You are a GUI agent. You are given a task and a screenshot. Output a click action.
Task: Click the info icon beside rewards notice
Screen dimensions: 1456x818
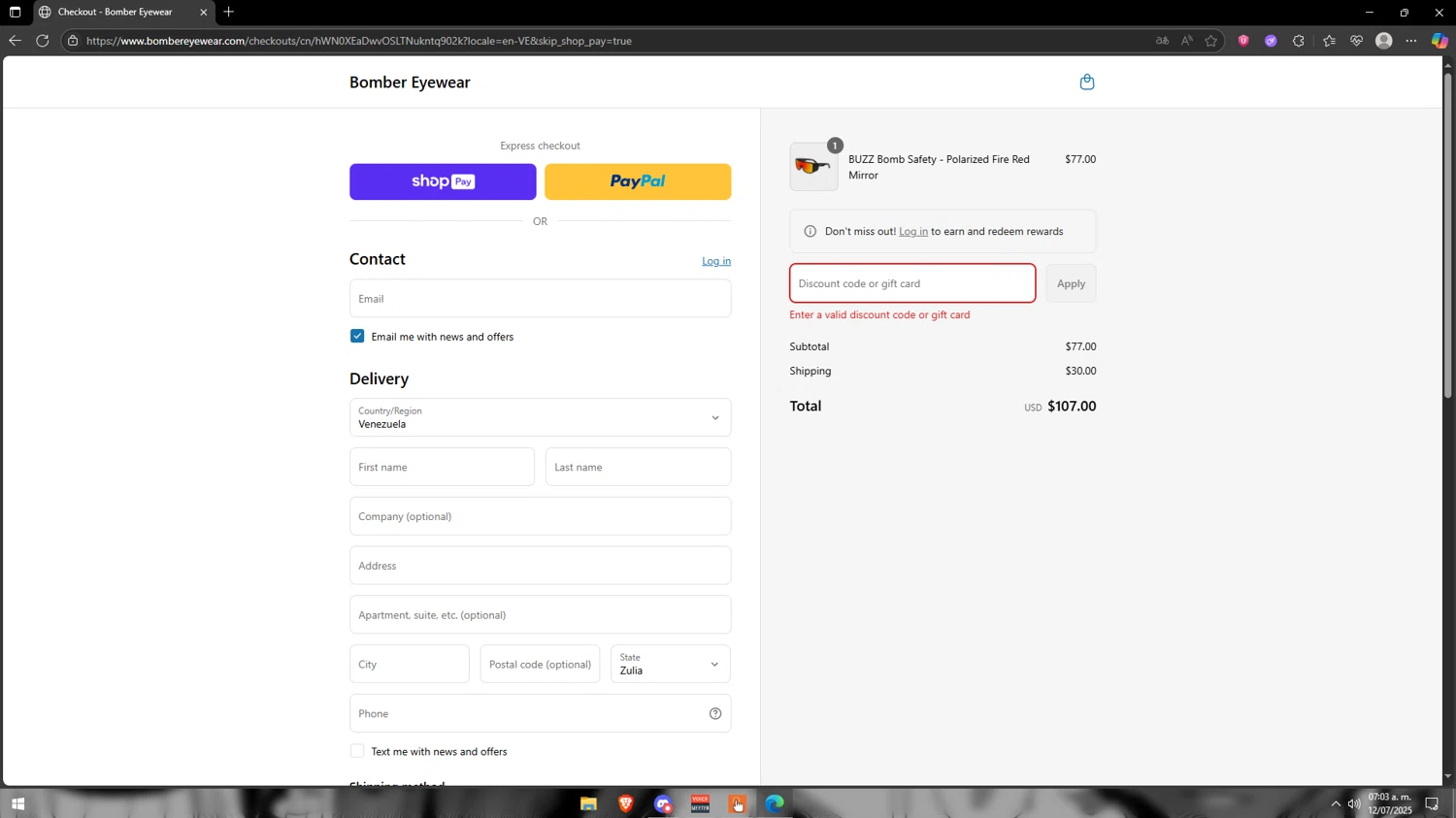811,232
